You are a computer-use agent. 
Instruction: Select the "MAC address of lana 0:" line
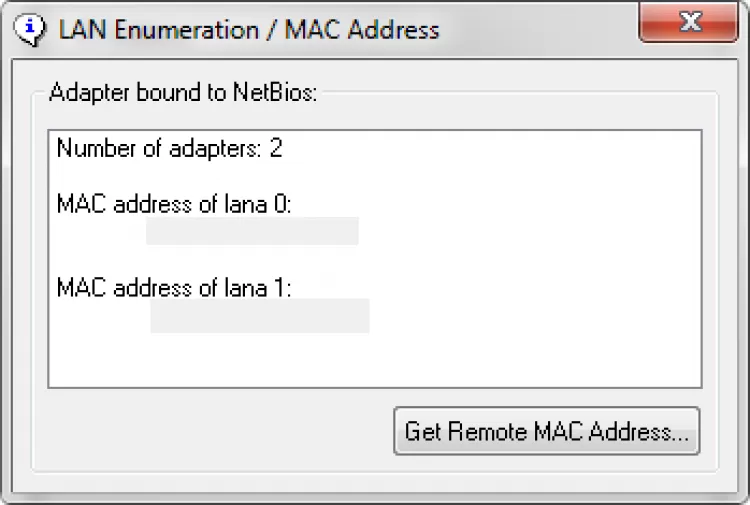(x=174, y=204)
